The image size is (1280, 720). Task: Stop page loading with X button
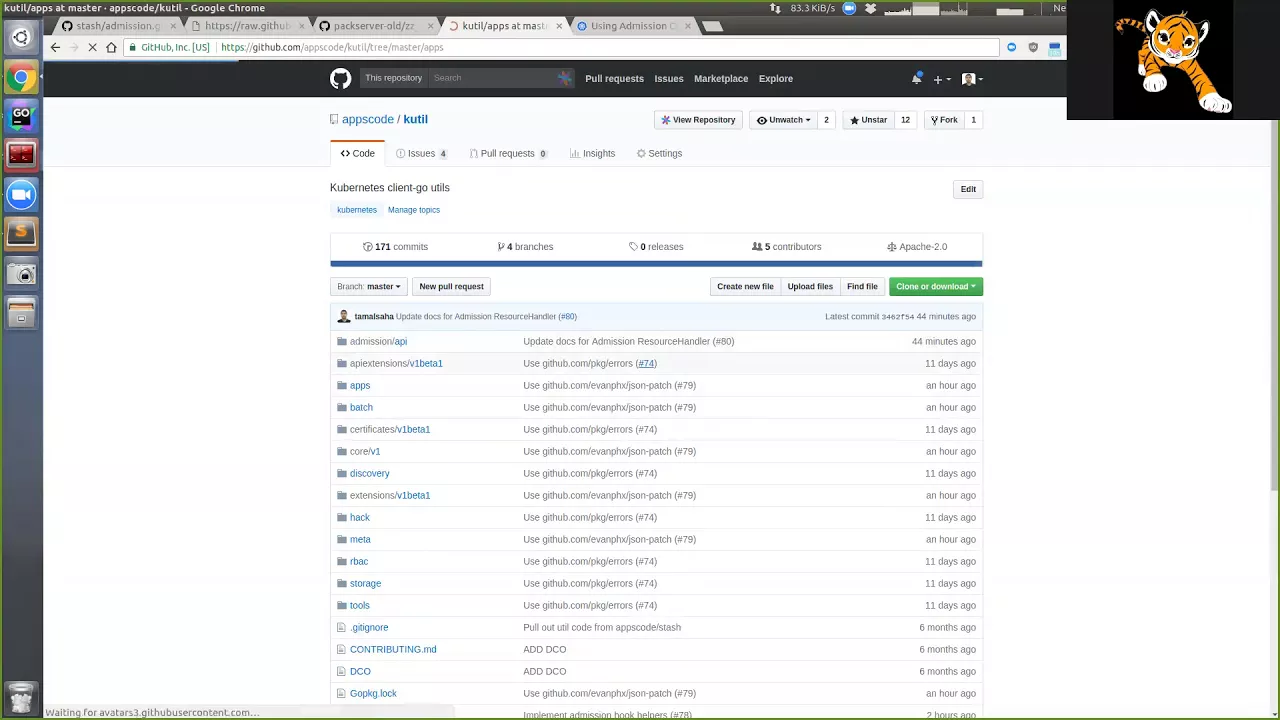(92, 47)
